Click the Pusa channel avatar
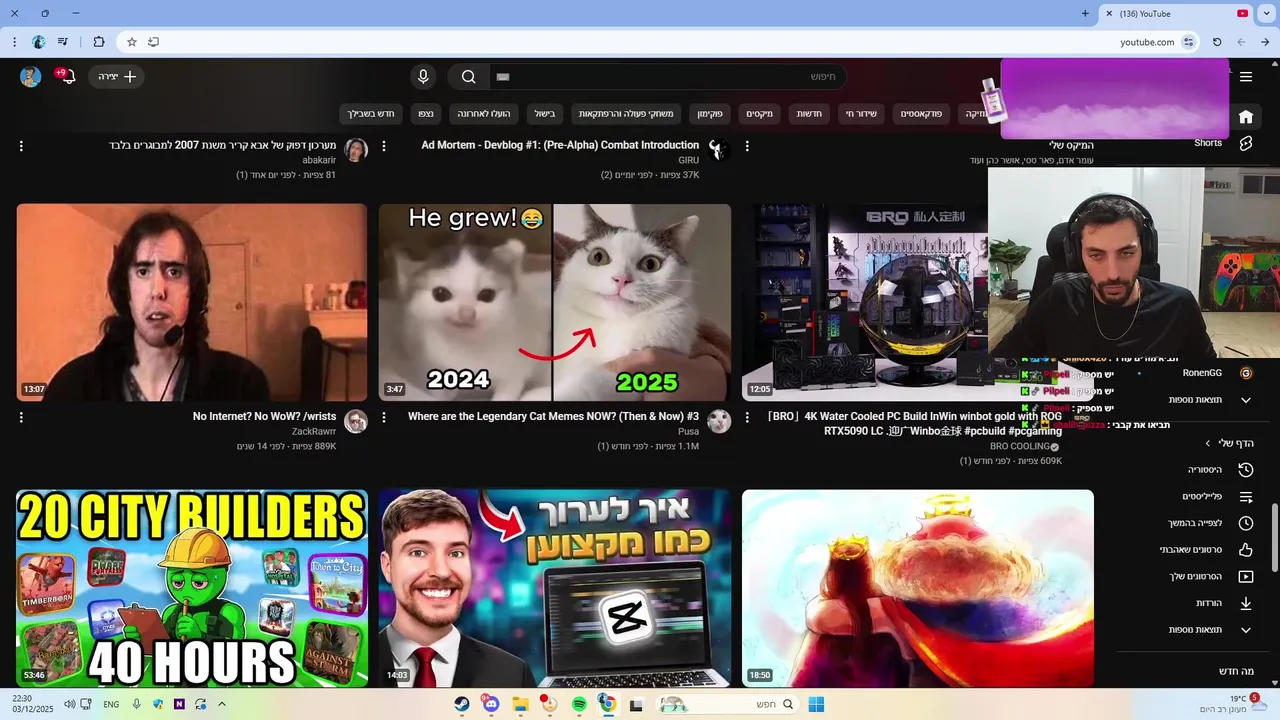1280x720 pixels. coord(719,421)
